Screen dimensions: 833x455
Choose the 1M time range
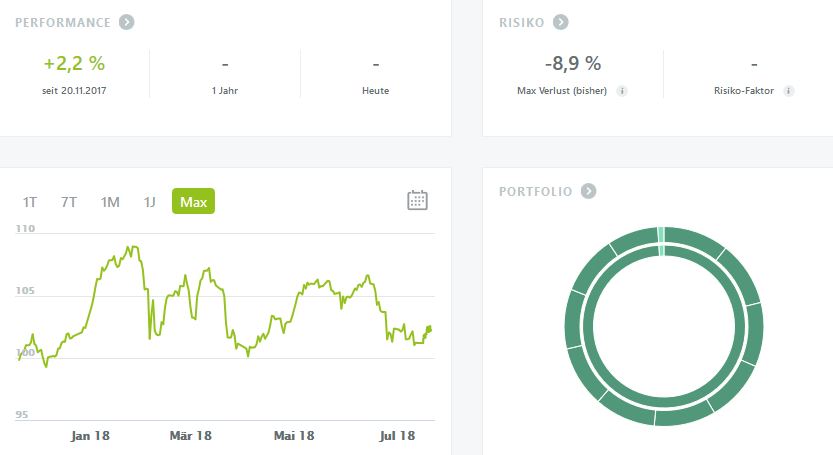[110, 202]
